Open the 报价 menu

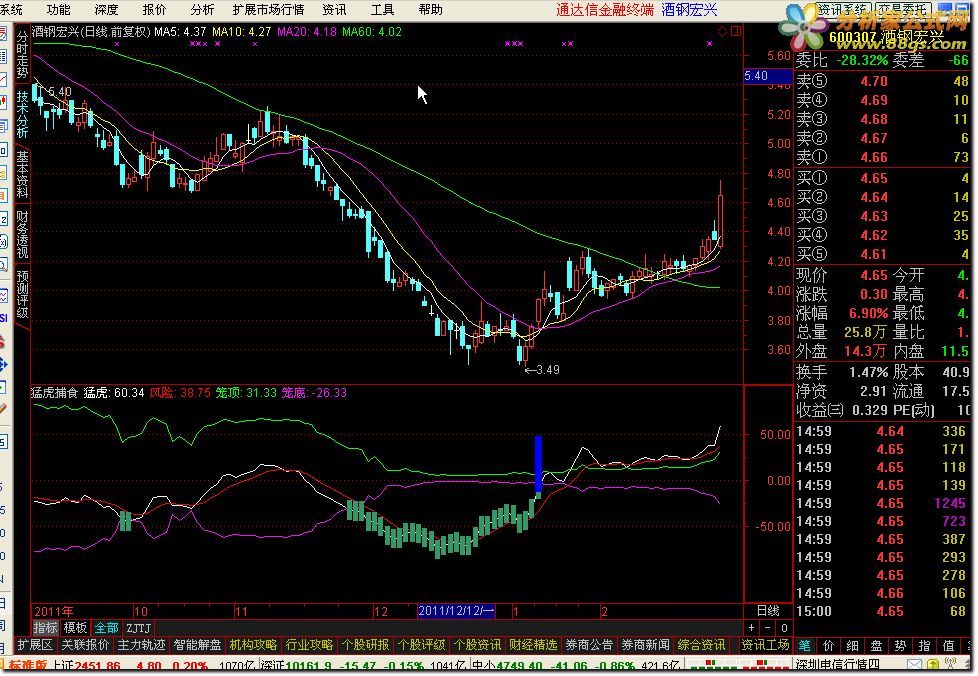click(x=154, y=9)
